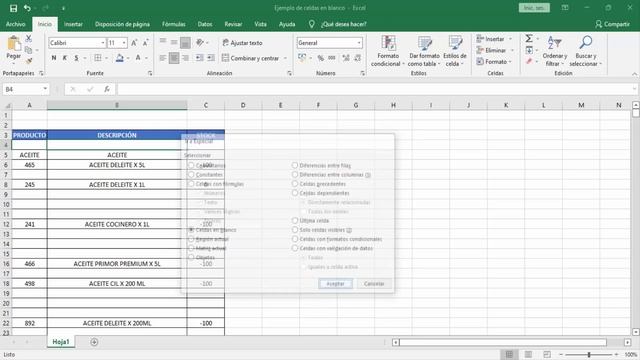Viewport: 640px width, 360px height.
Task: Select Diferencias entre columnas option
Action: click(x=331, y=175)
